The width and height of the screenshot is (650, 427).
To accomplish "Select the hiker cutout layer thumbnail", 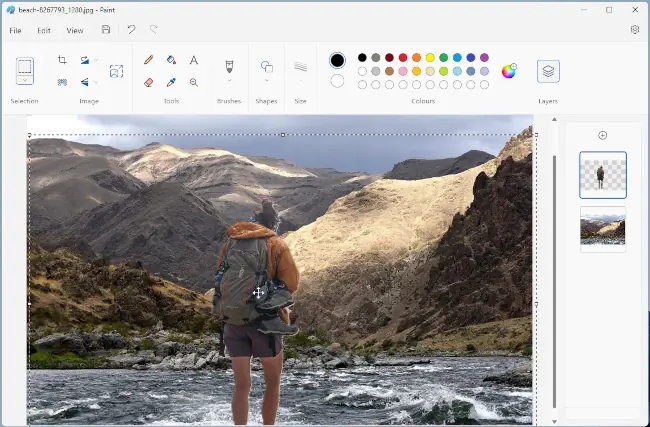I will 603,175.
